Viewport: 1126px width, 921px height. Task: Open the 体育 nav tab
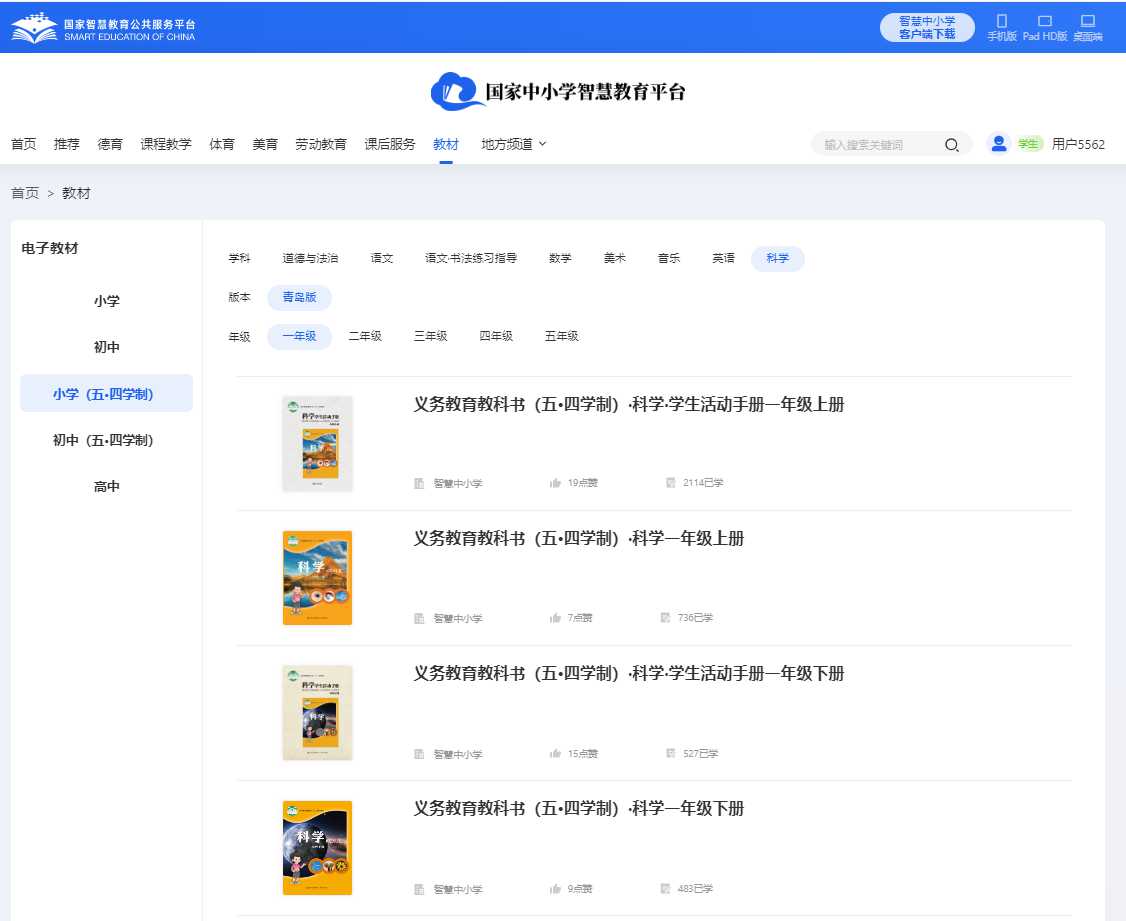(222, 144)
